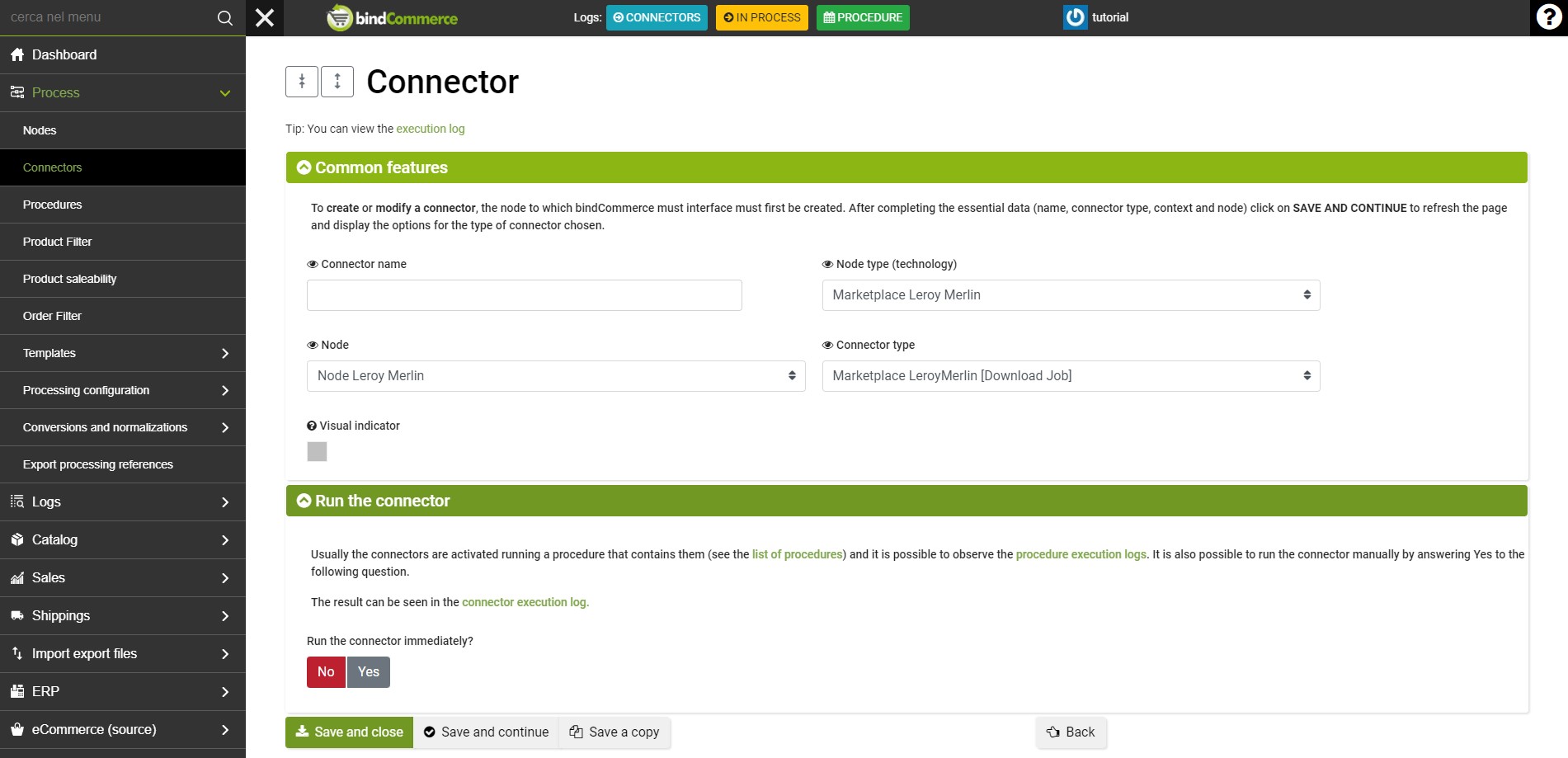Open the bindCommerce logo home link

point(393,17)
